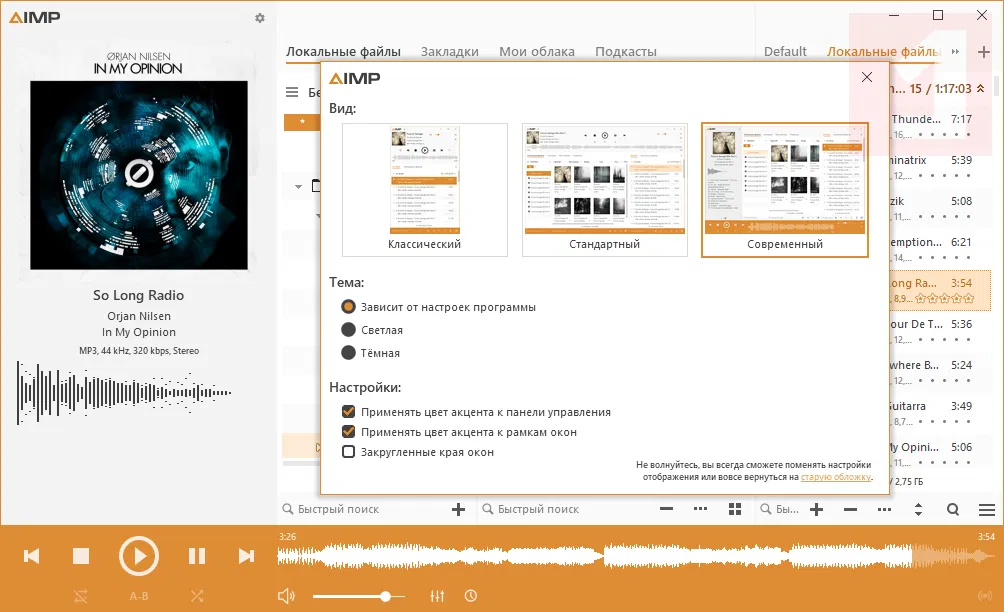This screenshot has width=1004, height=612.
Task: Open the playlist hamburger menu
Action: 987,509
